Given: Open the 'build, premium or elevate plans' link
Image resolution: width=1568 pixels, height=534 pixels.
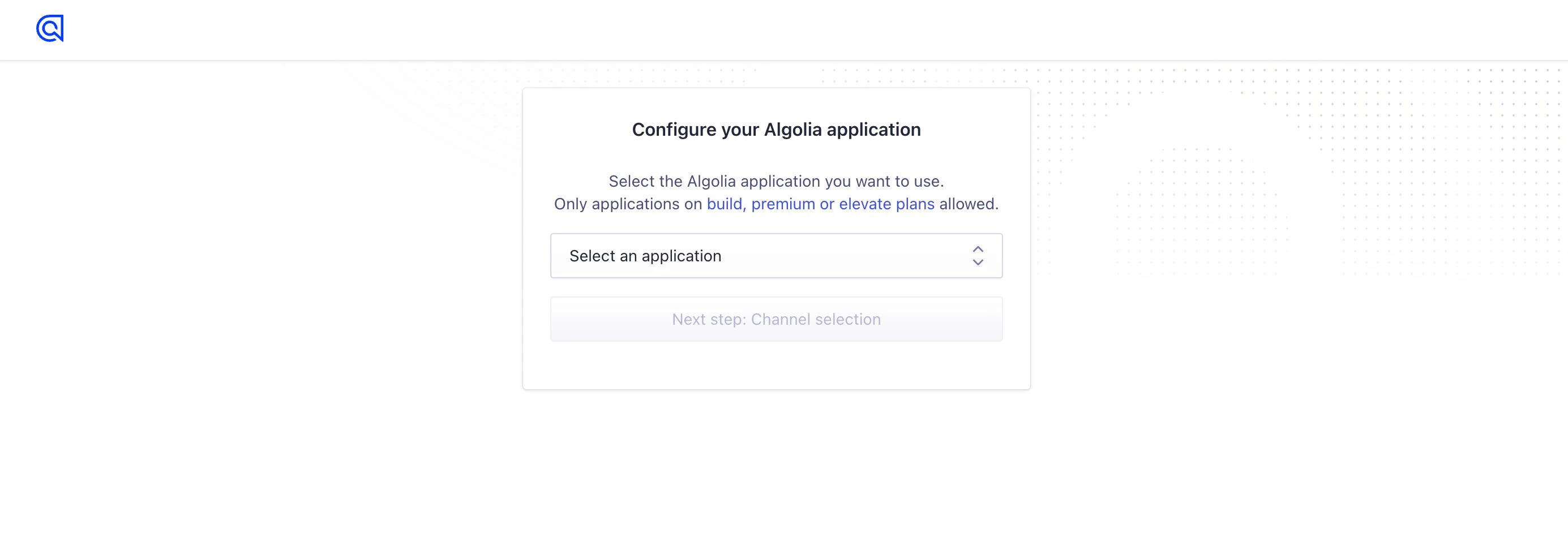Looking at the screenshot, I should (820, 204).
